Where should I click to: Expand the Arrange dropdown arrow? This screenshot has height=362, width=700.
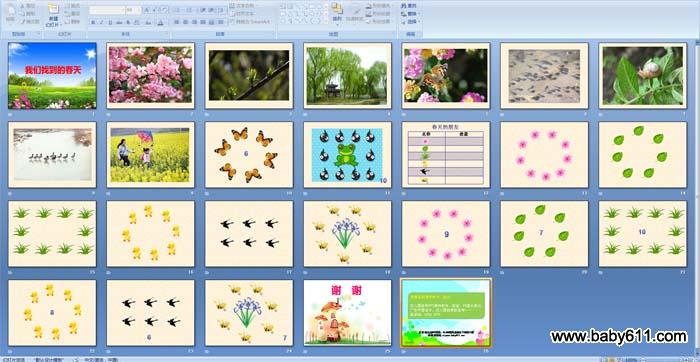pyautogui.click(x=337, y=24)
